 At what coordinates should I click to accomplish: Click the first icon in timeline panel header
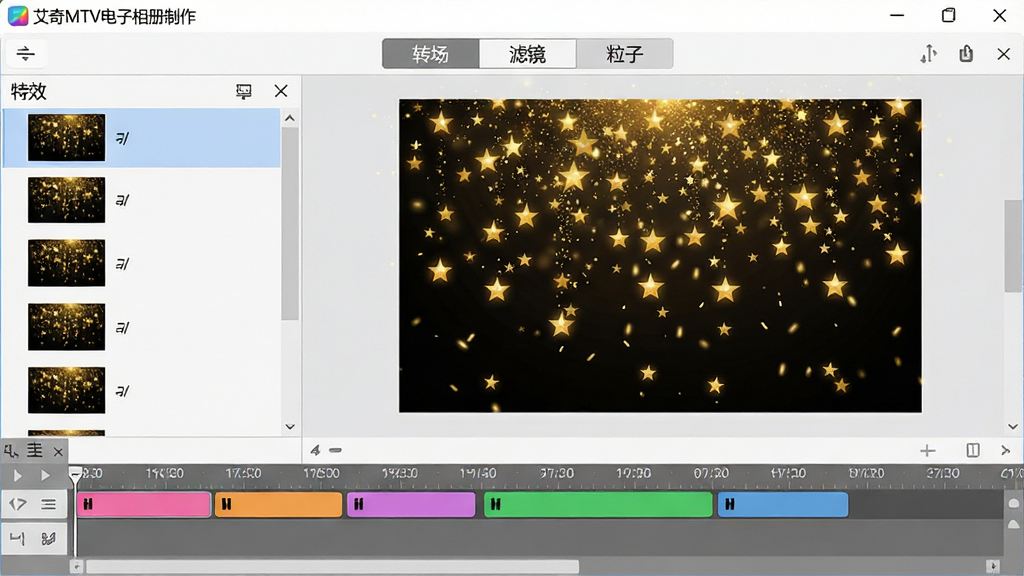(11, 451)
